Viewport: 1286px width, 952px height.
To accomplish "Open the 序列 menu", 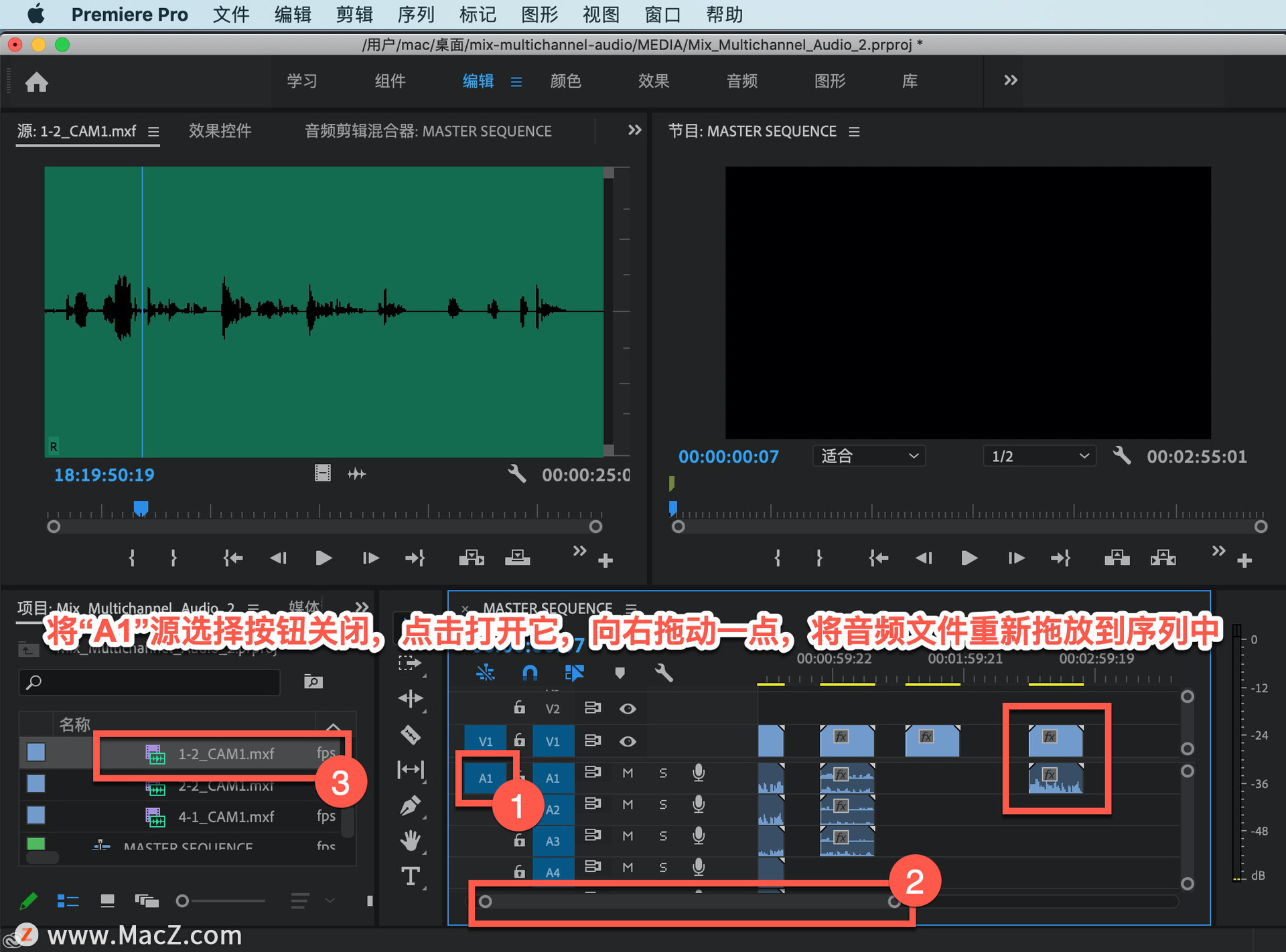I will click(415, 14).
